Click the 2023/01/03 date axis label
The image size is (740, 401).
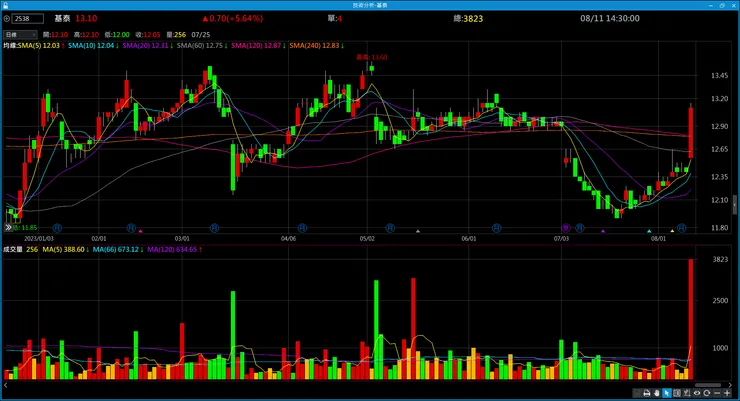pos(39,239)
